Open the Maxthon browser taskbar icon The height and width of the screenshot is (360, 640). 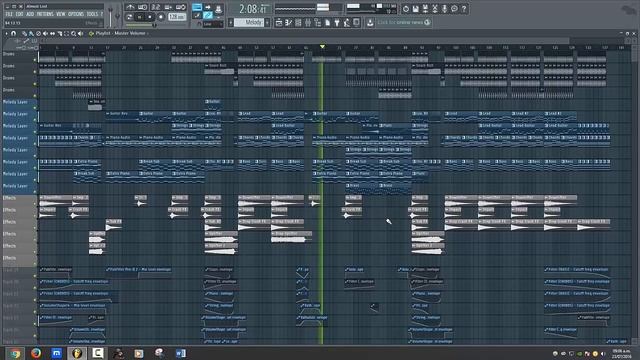57,353
